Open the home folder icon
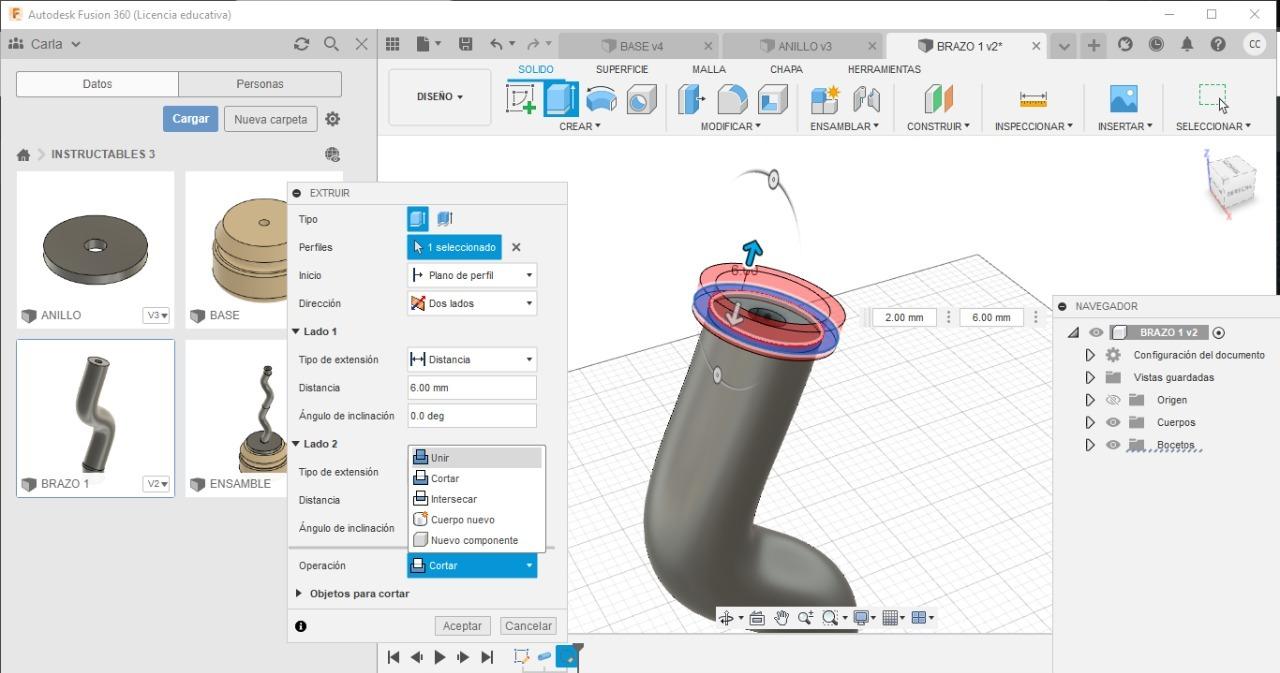Viewport: 1280px width, 673px height. [x=23, y=155]
